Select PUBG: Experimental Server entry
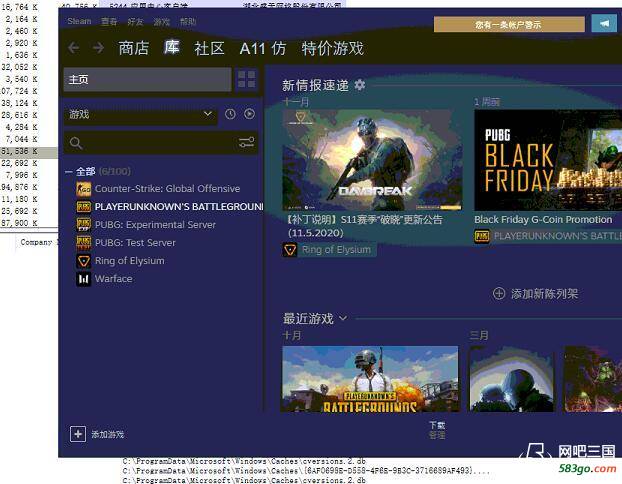 [155, 225]
